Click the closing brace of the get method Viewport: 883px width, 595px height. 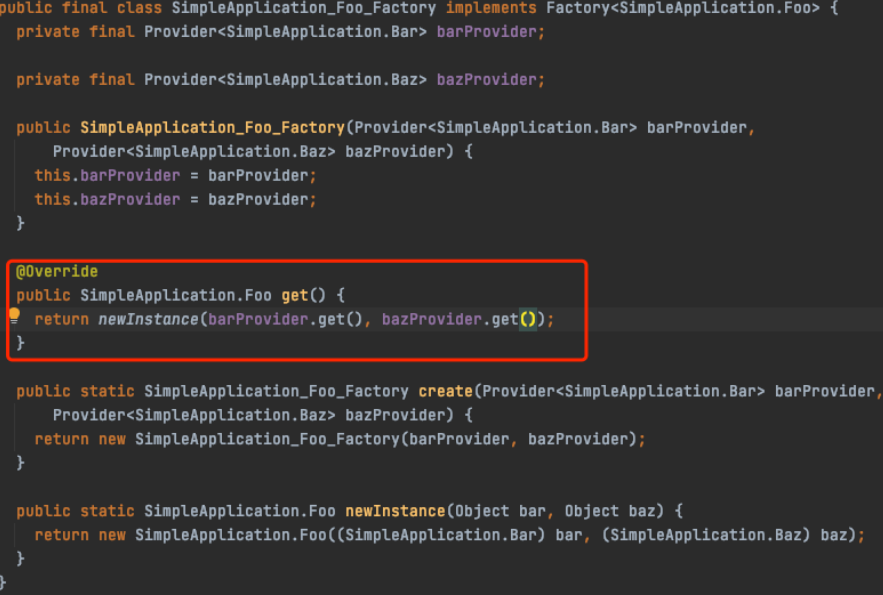click(20, 342)
